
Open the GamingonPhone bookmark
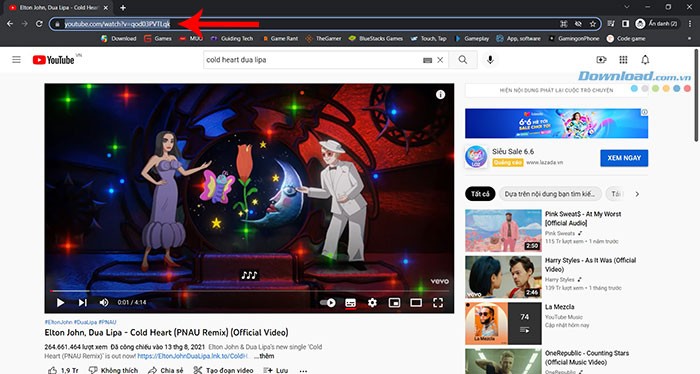[574, 39]
